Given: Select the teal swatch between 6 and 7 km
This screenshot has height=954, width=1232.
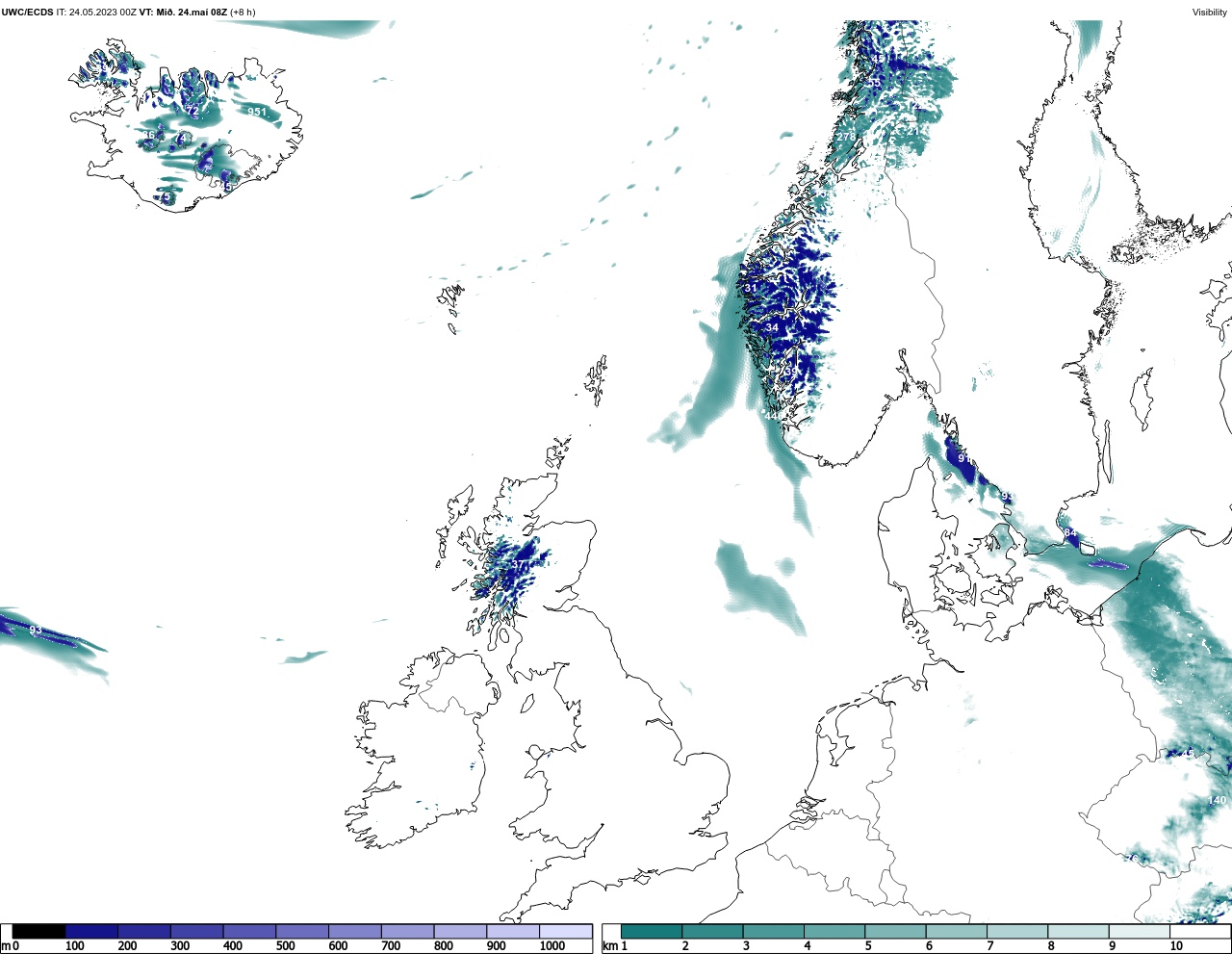Looking at the screenshot, I should (956, 931).
